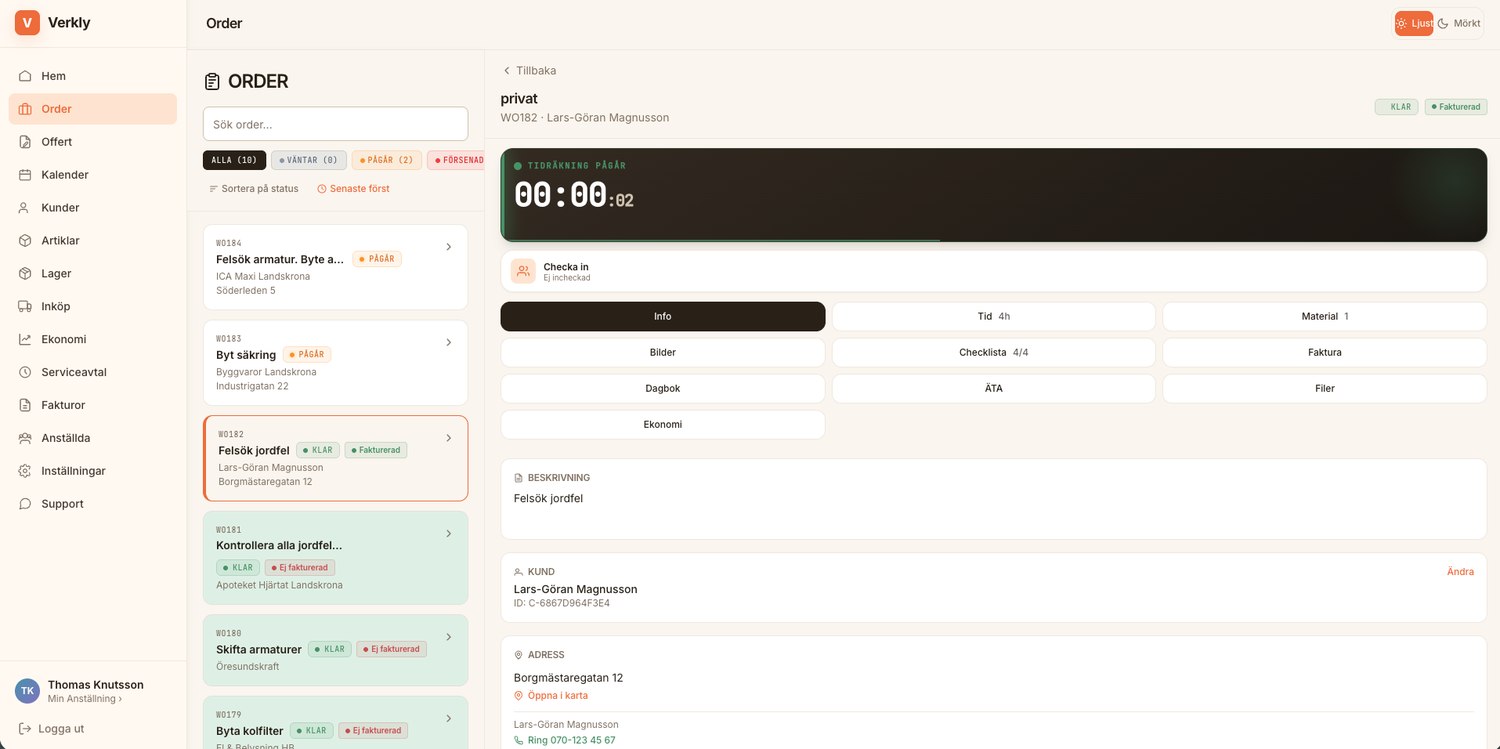Click the Verkly logo icon
1500x749 pixels.
click(x=27, y=22)
